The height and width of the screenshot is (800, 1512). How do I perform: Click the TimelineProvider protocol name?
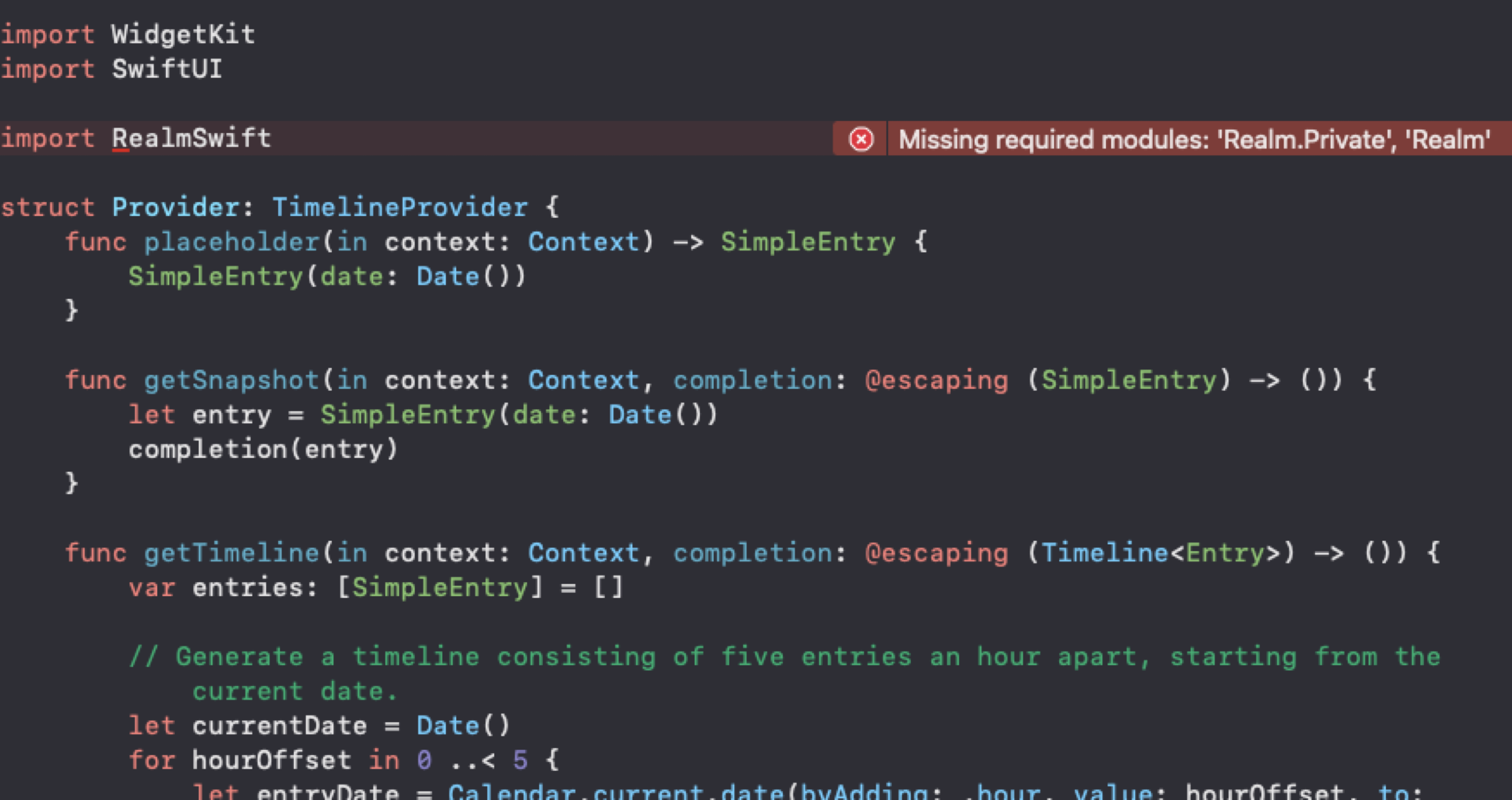tap(400, 208)
